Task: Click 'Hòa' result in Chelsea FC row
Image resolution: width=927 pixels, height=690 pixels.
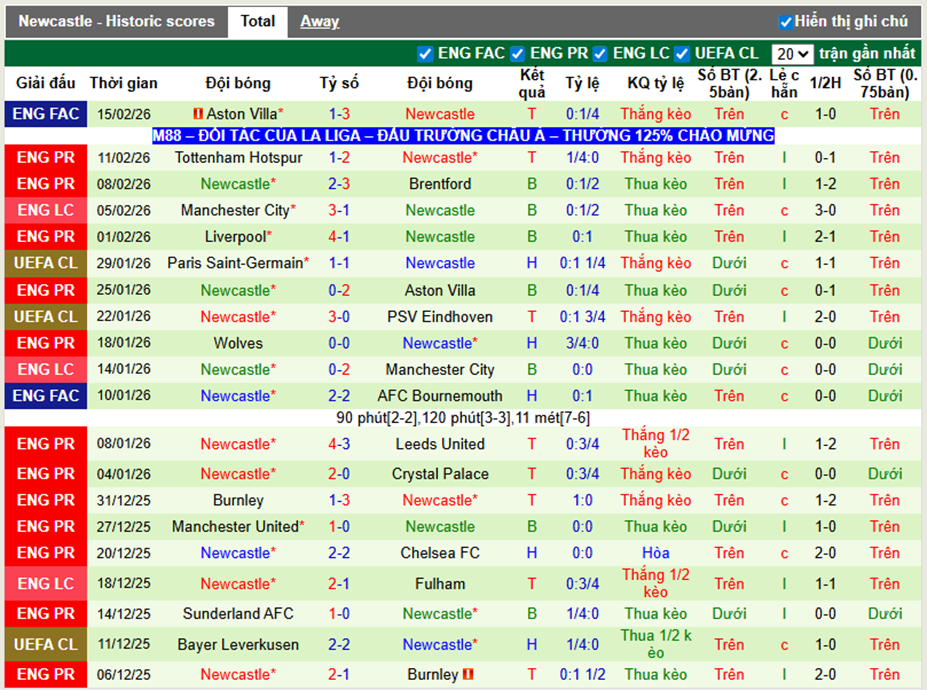Action: (656, 553)
